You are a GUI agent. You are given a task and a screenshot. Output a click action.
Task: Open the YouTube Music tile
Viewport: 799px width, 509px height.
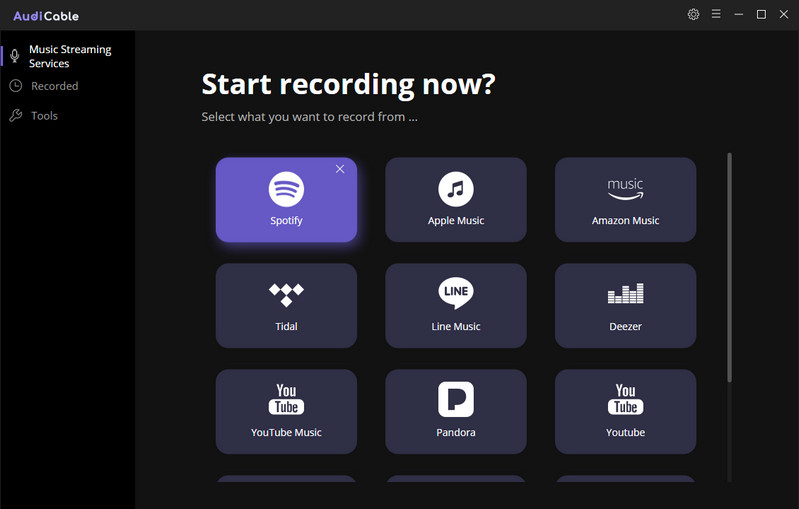point(286,412)
